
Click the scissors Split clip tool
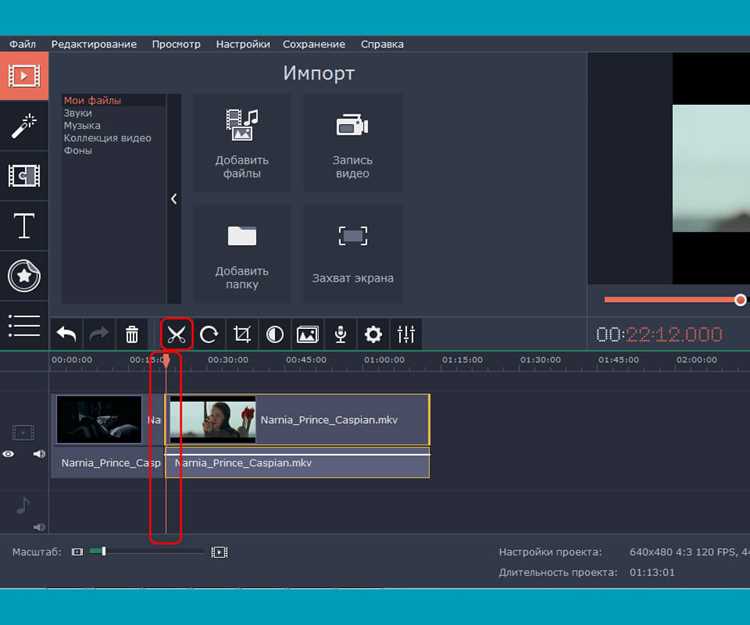pyautogui.click(x=176, y=334)
